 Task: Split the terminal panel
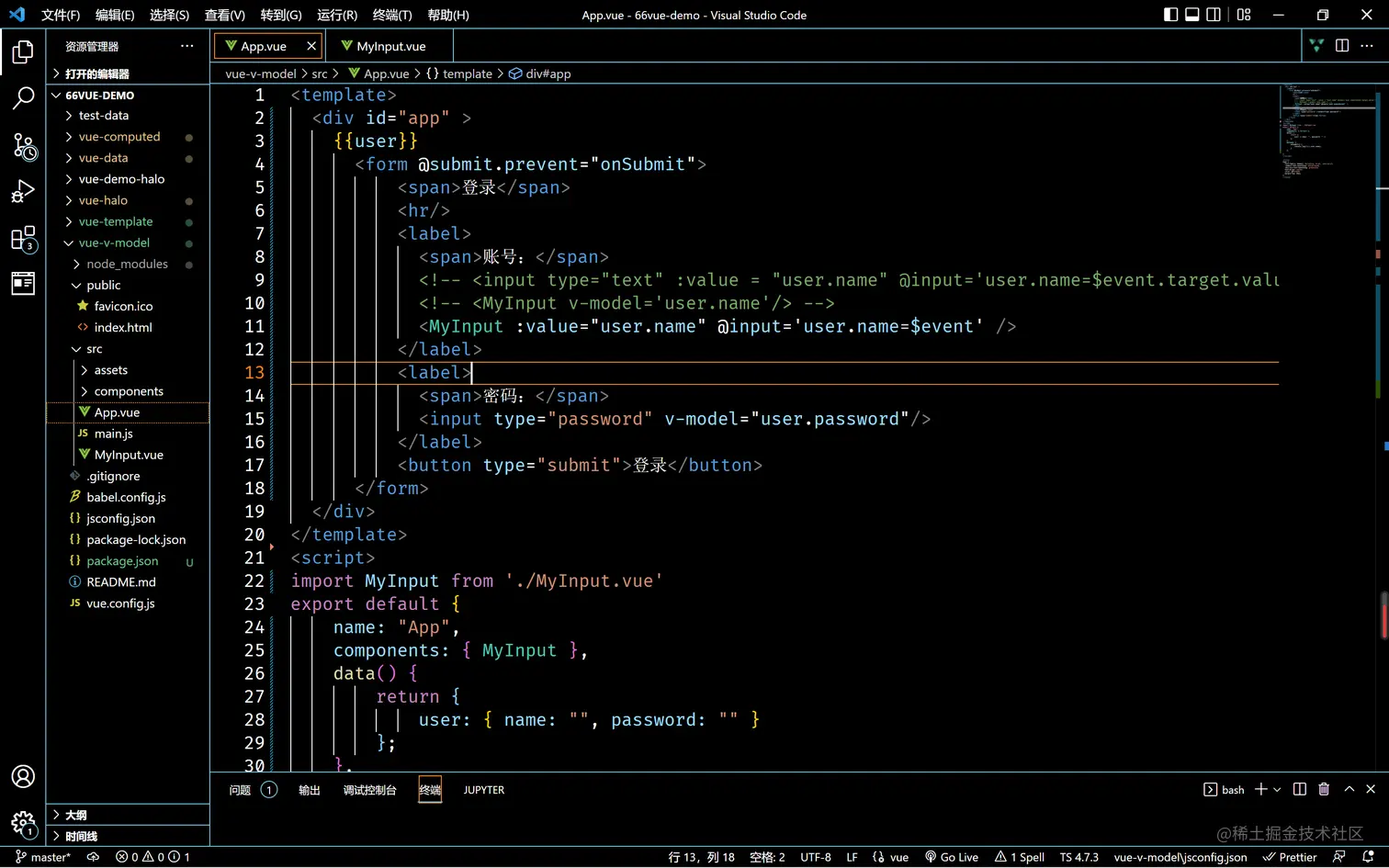[x=1300, y=789]
